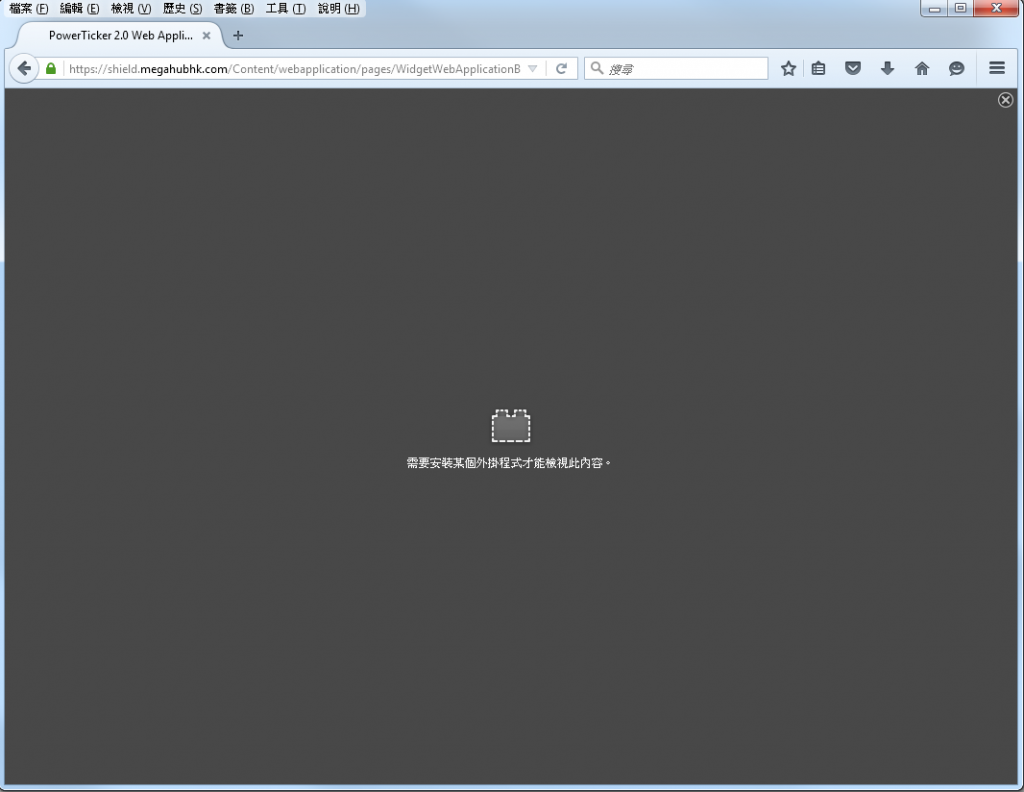
Task: Expand the URL history dropdown arrow
Action: [x=533, y=69]
